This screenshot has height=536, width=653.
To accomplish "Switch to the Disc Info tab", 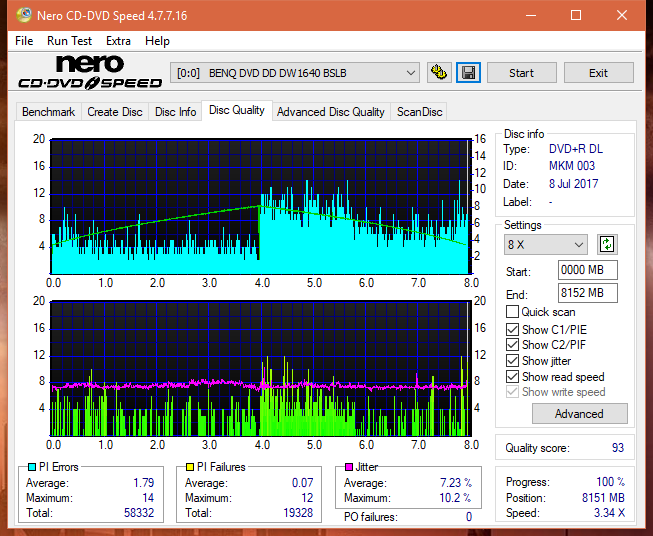I will click(175, 112).
